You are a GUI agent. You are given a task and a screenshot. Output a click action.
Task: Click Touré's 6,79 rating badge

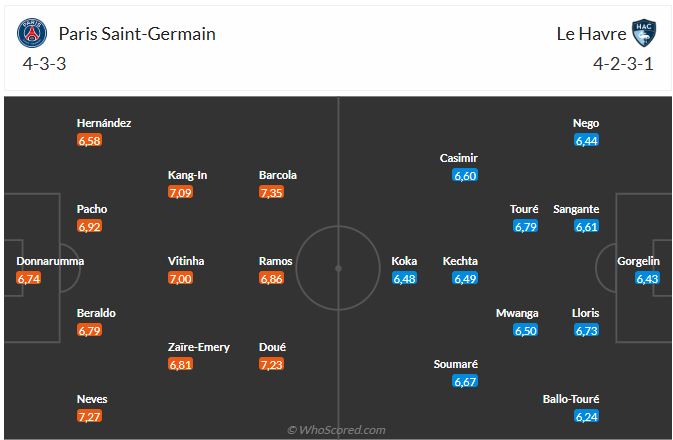(x=526, y=227)
